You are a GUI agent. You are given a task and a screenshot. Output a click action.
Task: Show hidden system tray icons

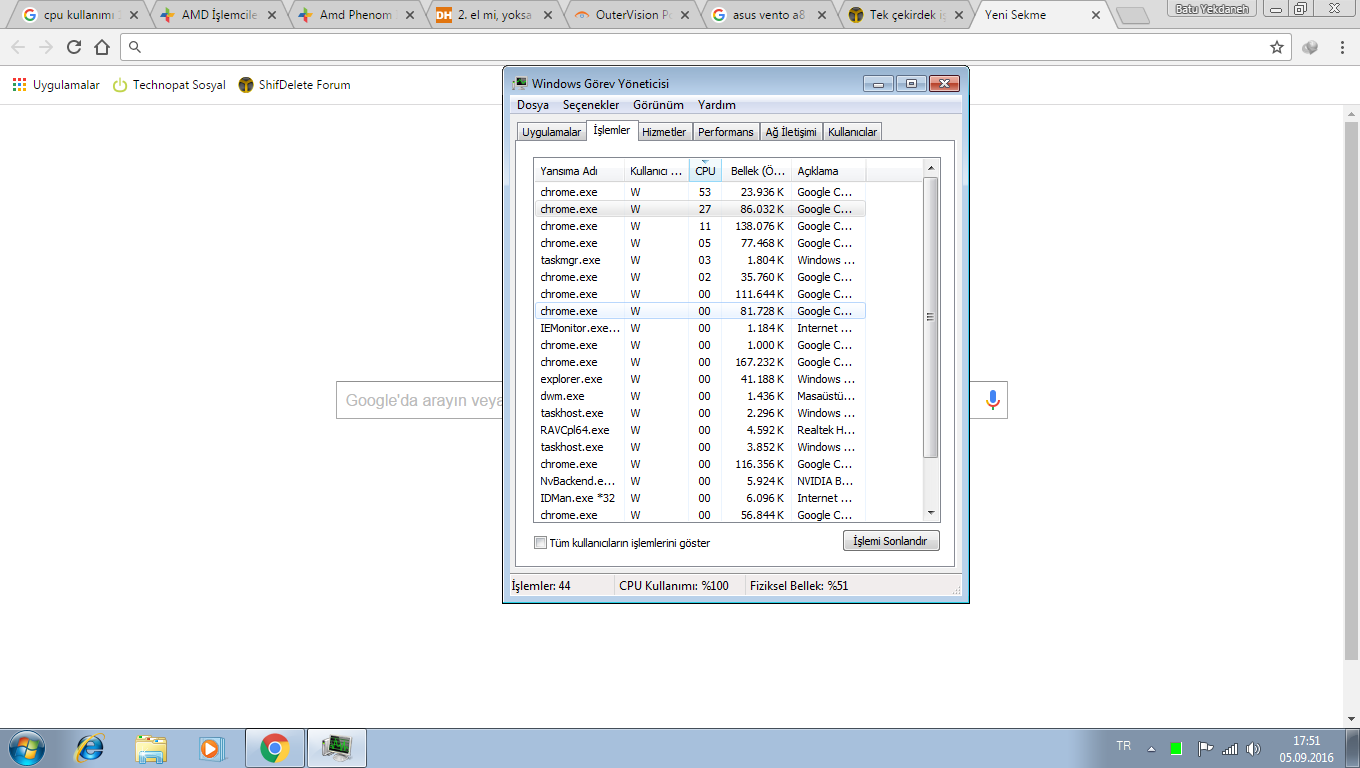1151,748
